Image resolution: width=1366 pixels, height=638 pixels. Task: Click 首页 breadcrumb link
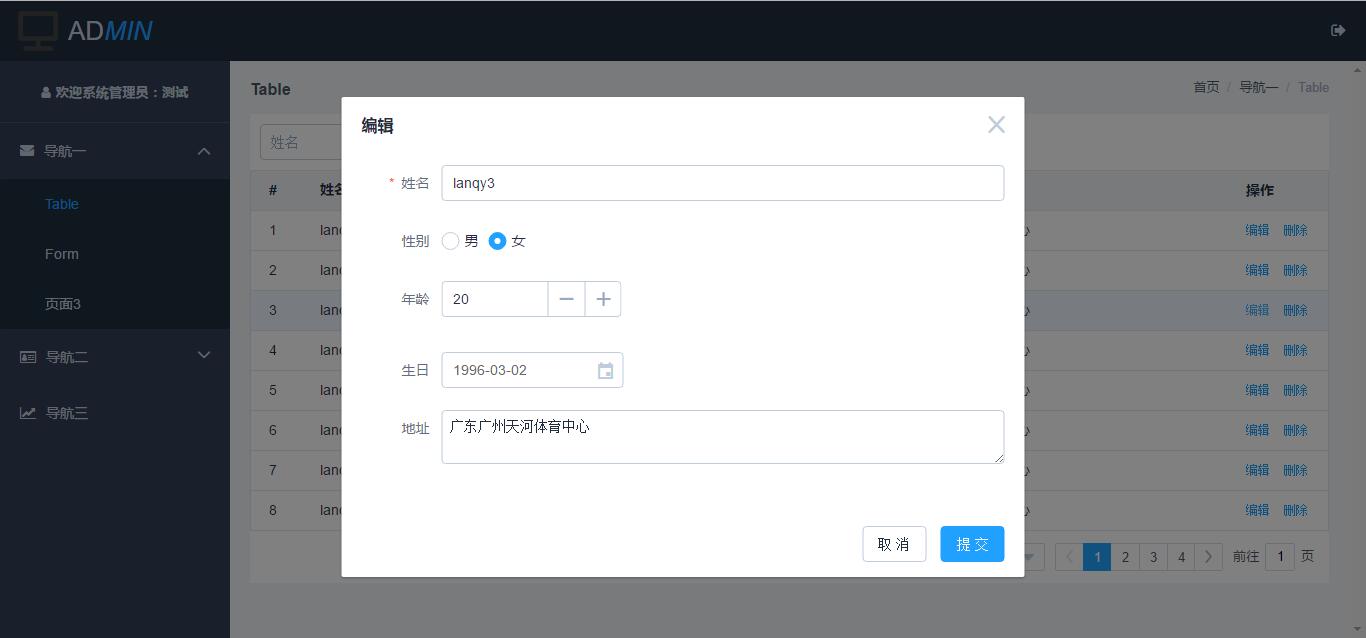[x=1206, y=87]
